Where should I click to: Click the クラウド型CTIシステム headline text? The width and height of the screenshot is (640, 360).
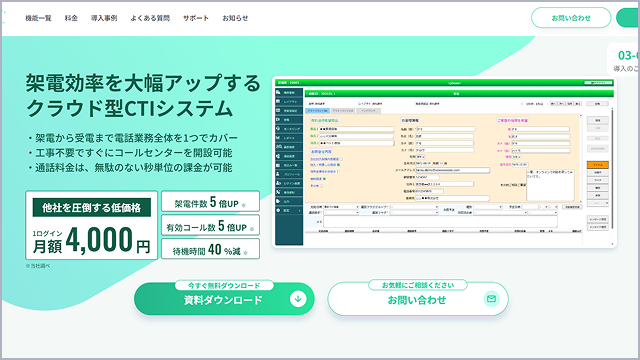[129, 108]
